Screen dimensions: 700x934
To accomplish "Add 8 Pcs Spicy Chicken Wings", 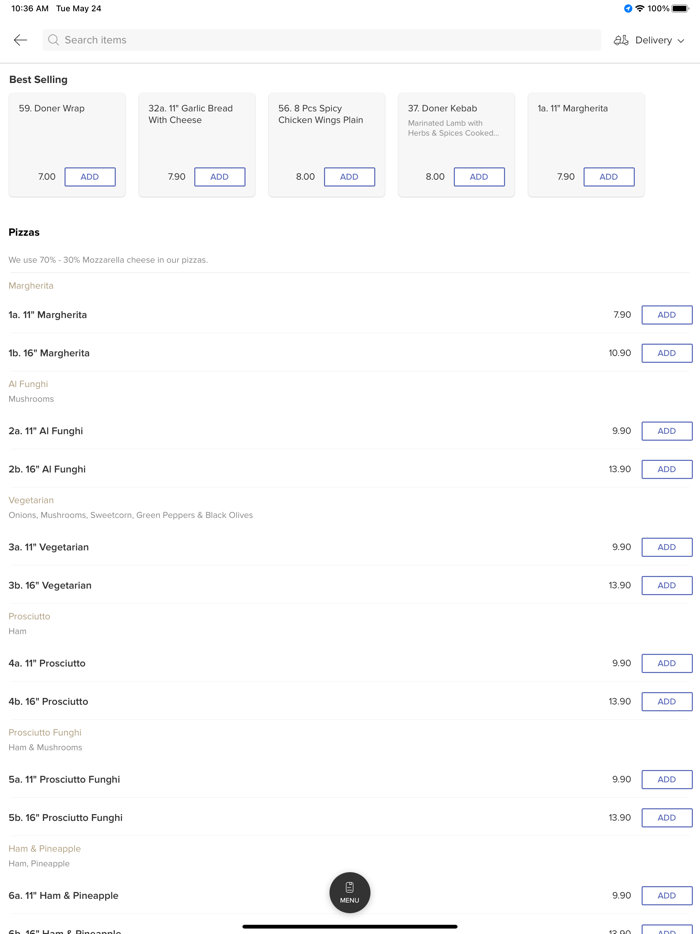I will pyautogui.click(x=349, y=177).
